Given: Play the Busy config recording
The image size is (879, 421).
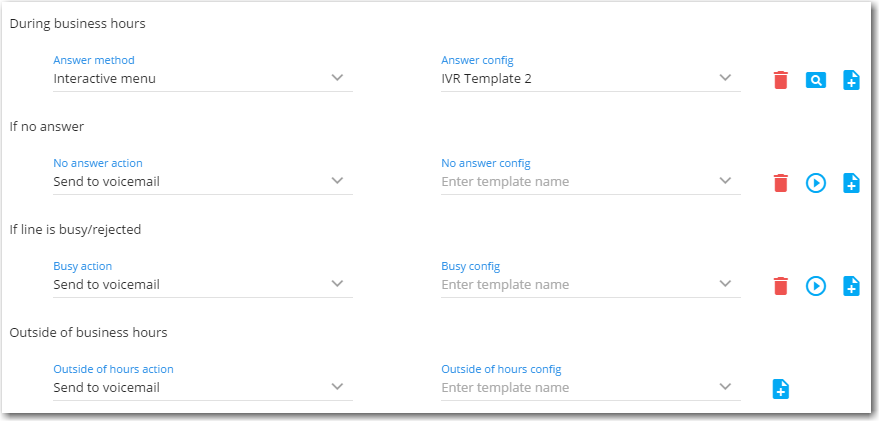Looking at the screenshot, I should 816,286.
